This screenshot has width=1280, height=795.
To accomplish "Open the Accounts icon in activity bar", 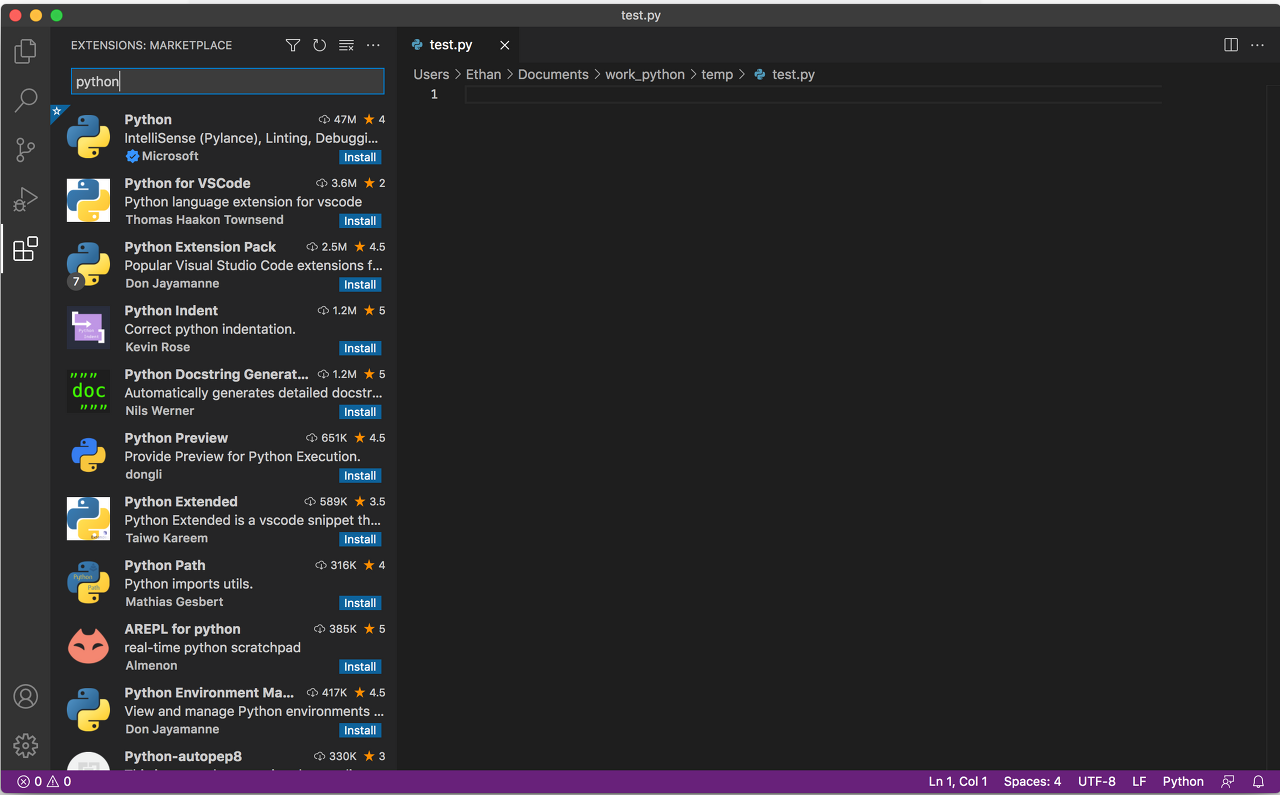I will (26, 697).
